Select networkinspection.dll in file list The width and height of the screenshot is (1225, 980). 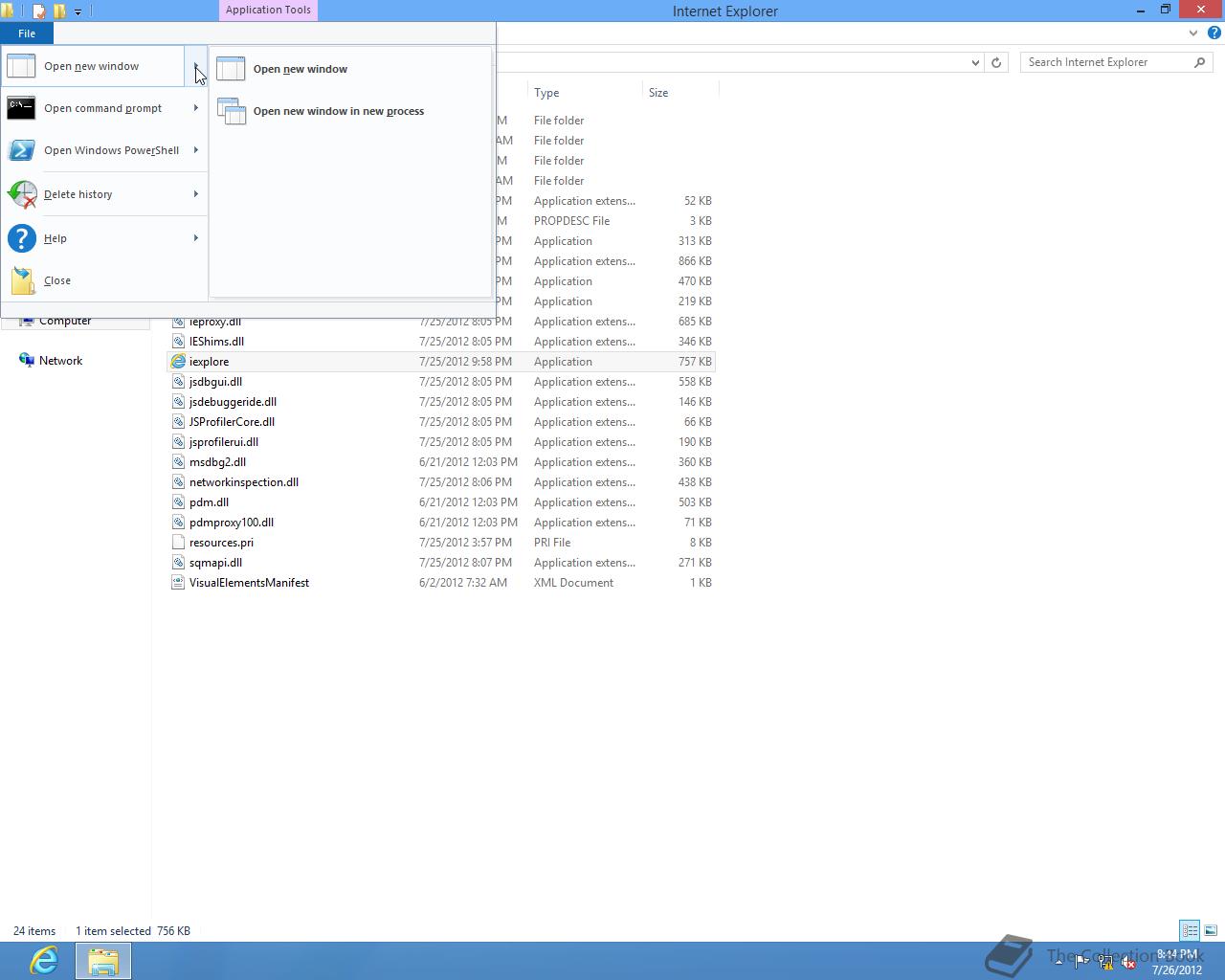[x=244, y=482]
